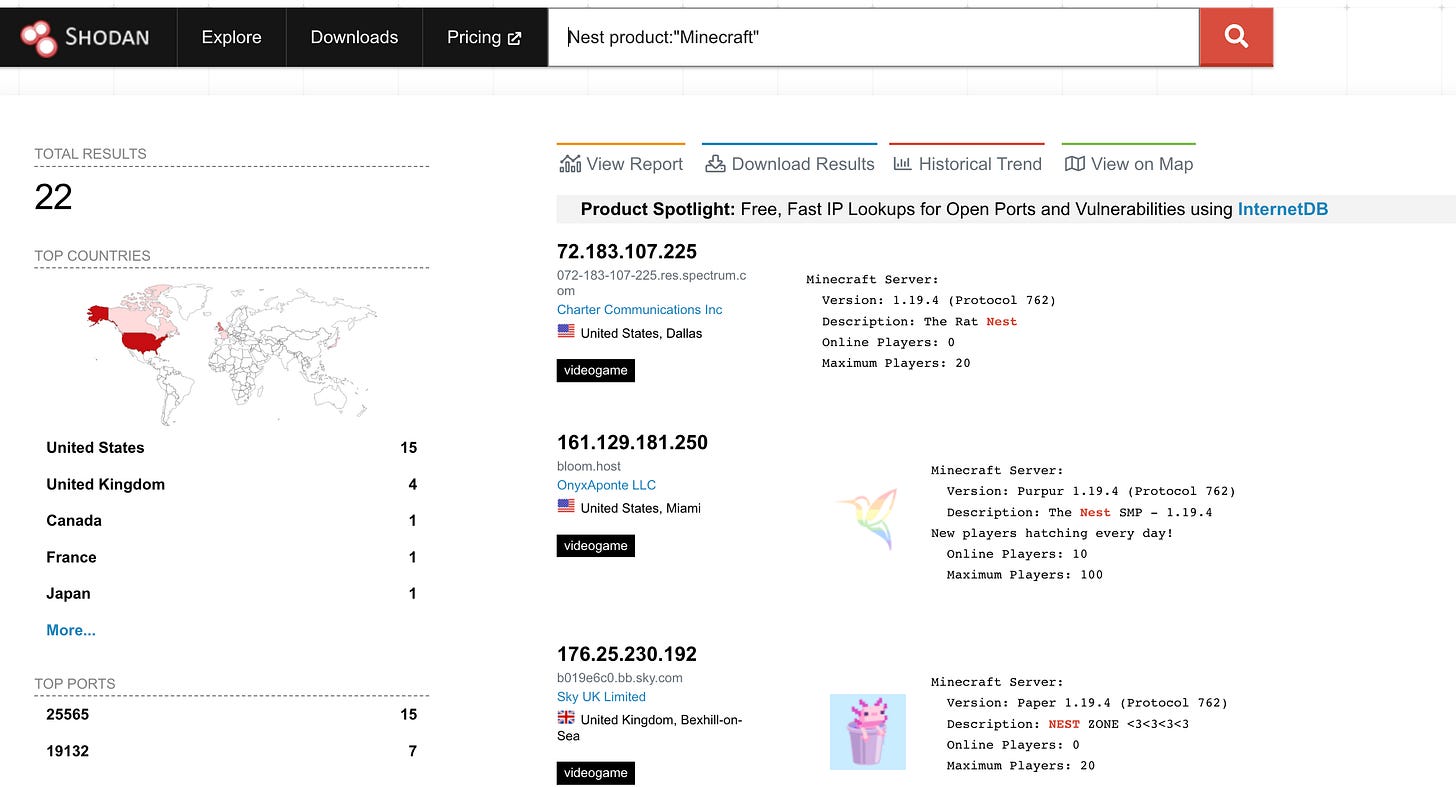Screen dimensions: 1456x787
Task: Click the red search magnifier button
Action: (x=1236, y=37)
